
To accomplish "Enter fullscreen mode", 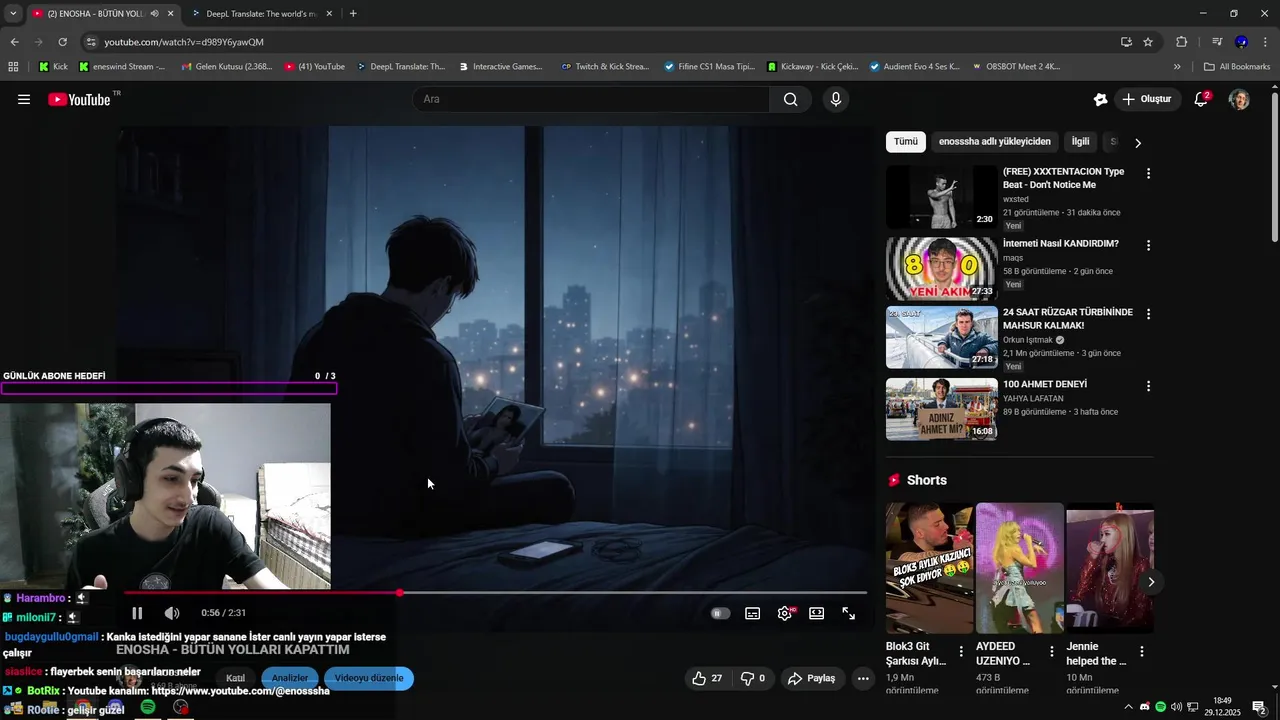I will [x=849, y=613].
